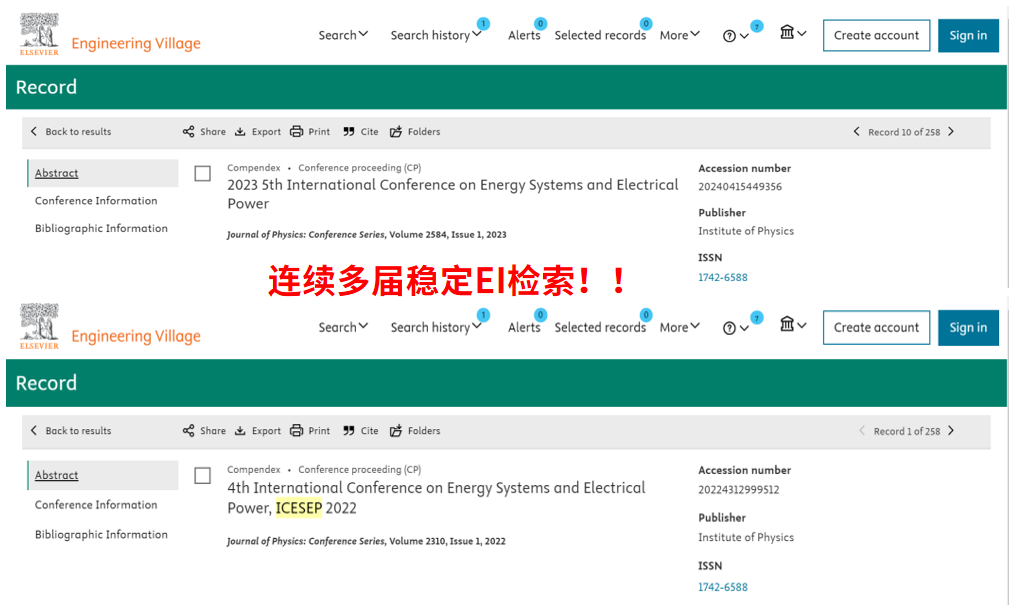The width and height of the screenshot is (1009, 614).
Task: Click the Elsevier tree logo in the top header
Action: coord(39,34)
